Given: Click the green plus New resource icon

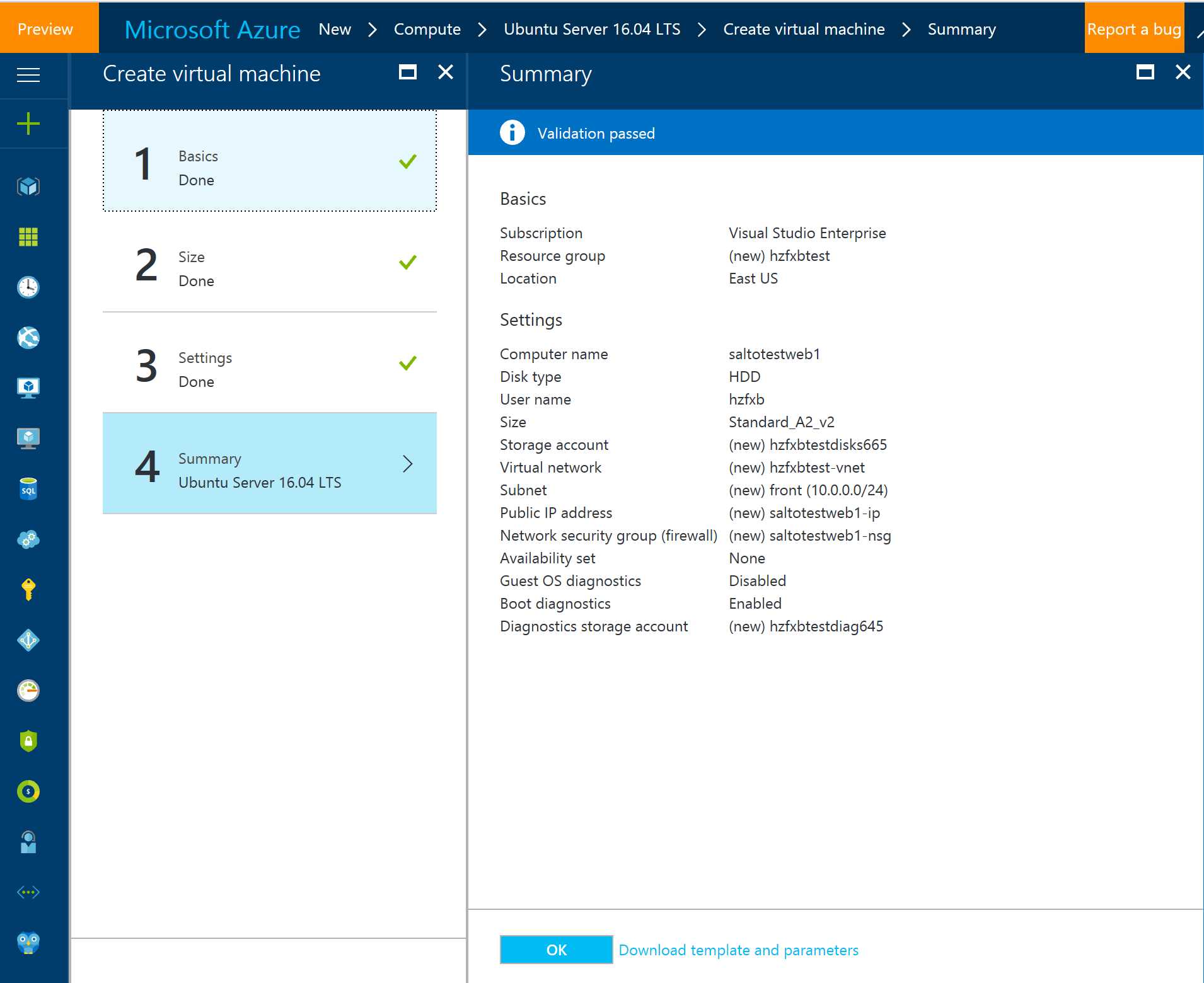Looking at the screenshot, I should 28,124.
